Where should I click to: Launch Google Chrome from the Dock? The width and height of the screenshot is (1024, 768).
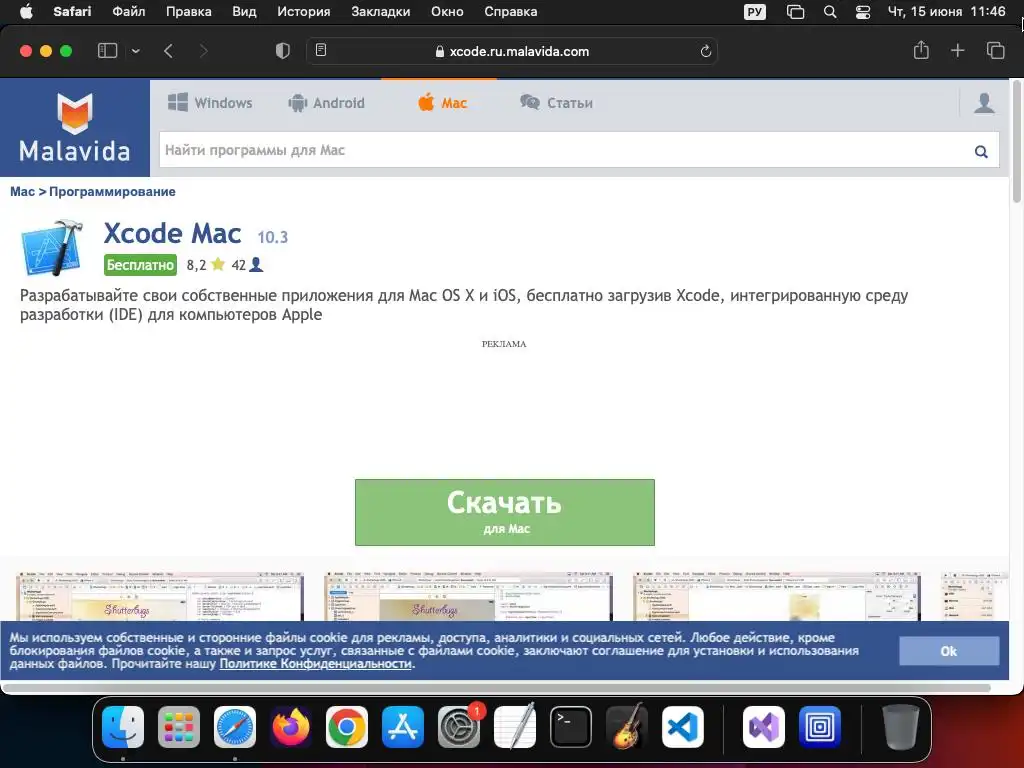click(347, 726)
